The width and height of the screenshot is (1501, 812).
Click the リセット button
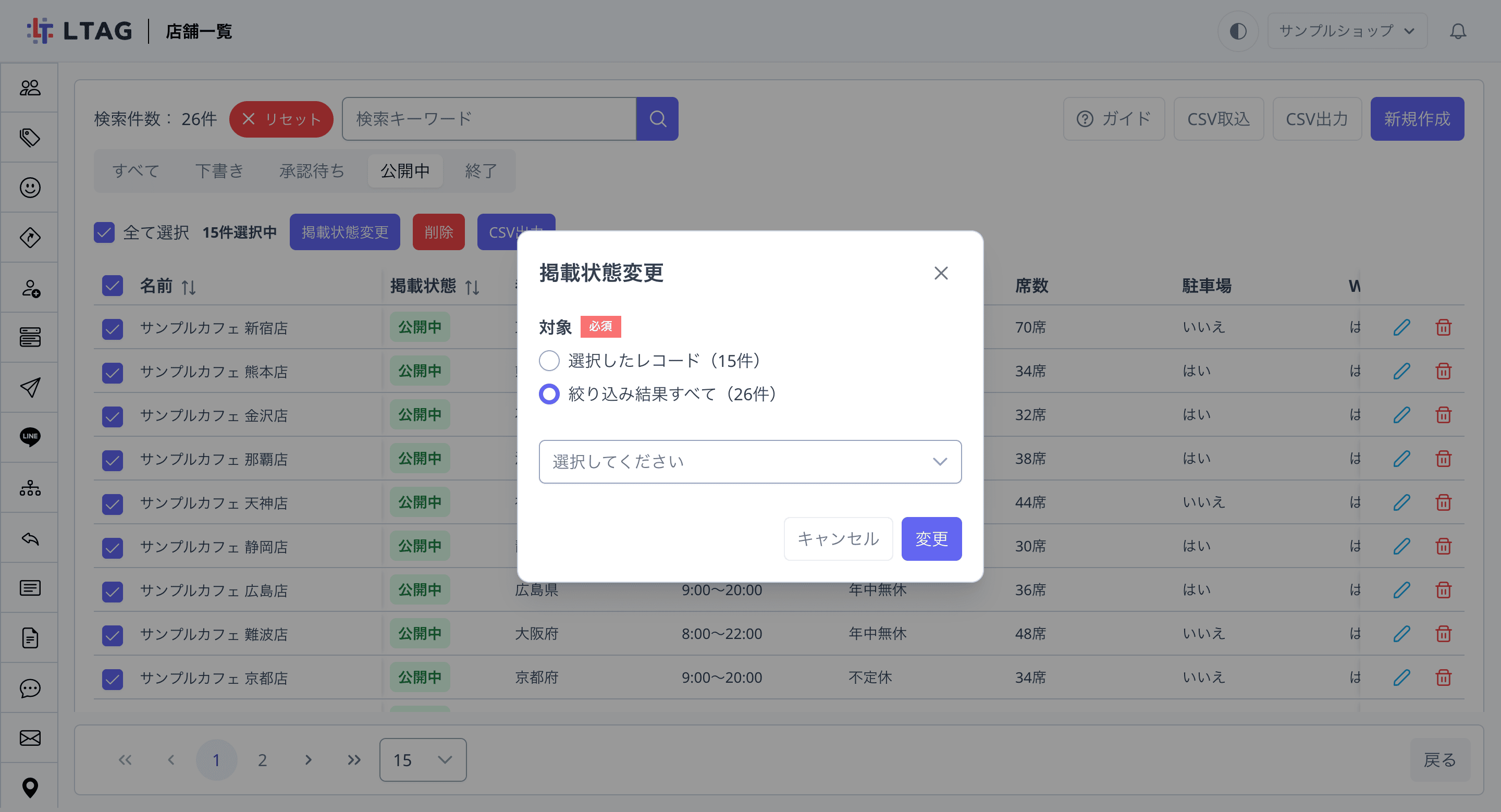coord(281,119)
